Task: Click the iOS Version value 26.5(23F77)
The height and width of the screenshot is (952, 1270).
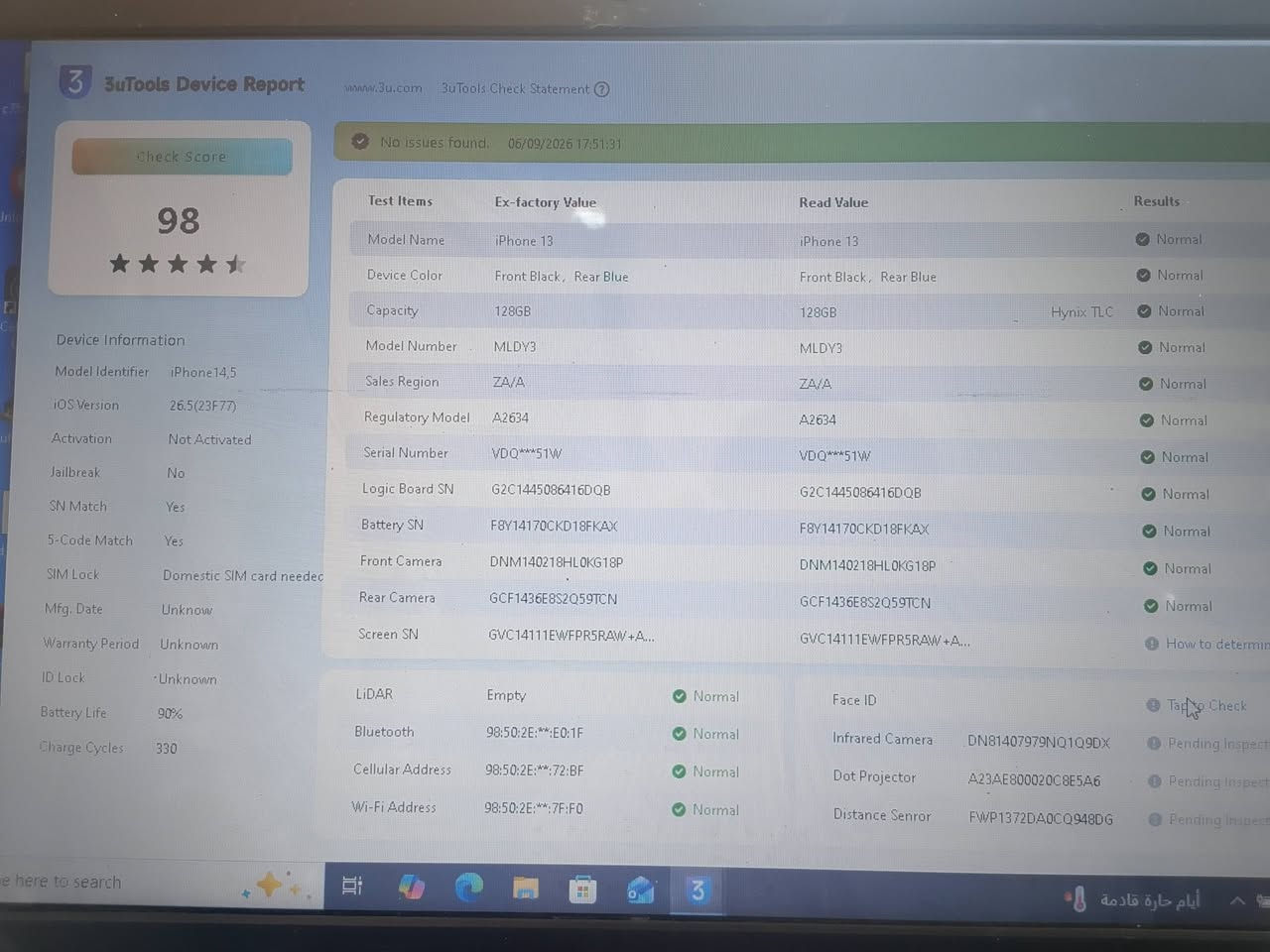Action: [x=202, y=406]
